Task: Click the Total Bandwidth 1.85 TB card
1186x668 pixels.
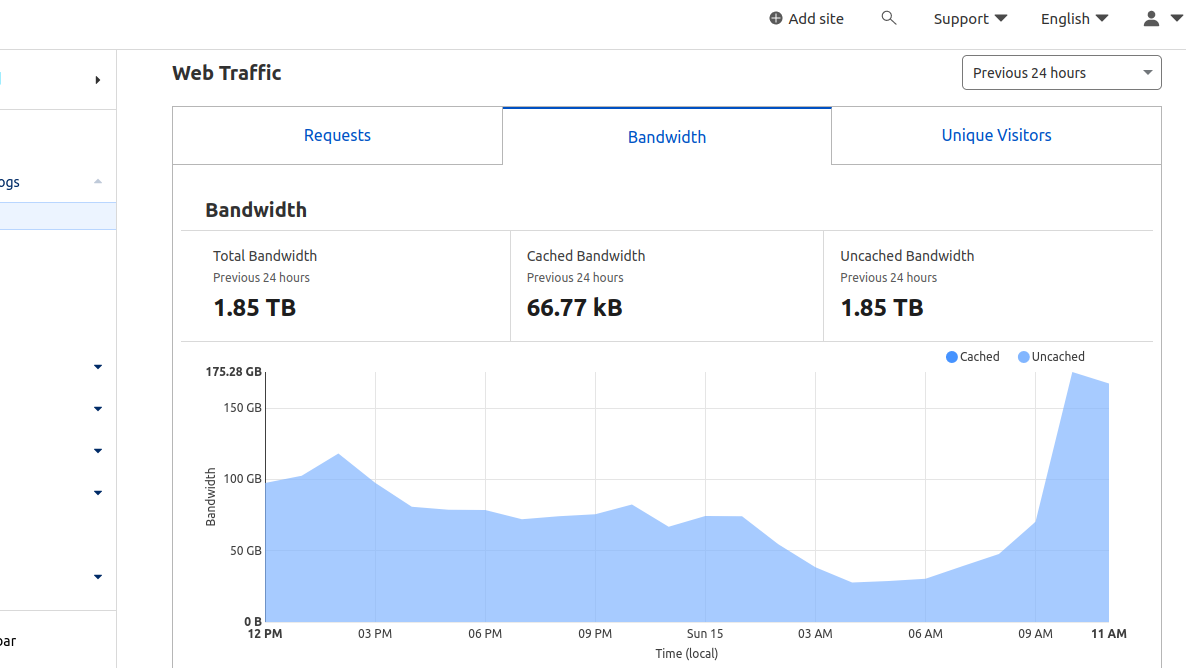Action: 346,286
